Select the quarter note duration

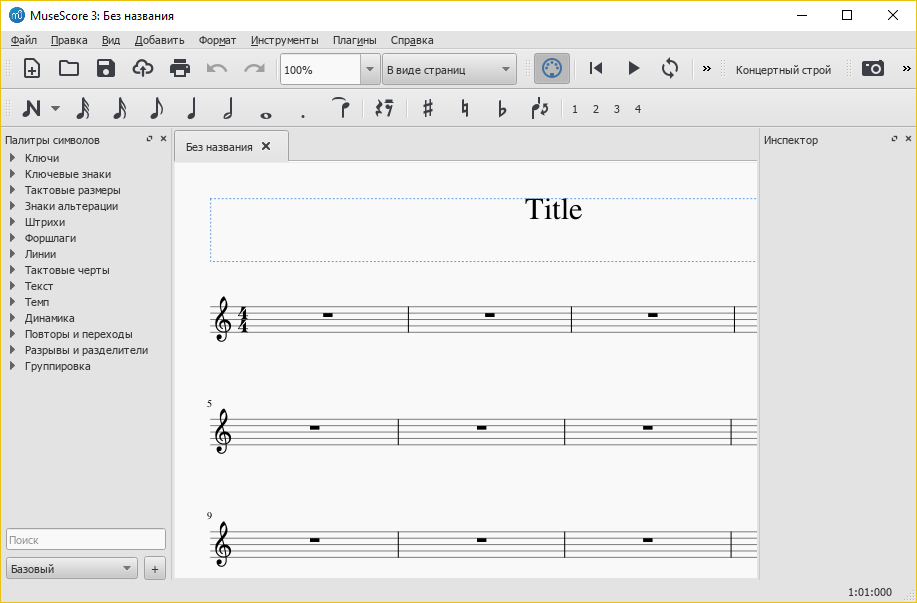[x=190, y=108]
